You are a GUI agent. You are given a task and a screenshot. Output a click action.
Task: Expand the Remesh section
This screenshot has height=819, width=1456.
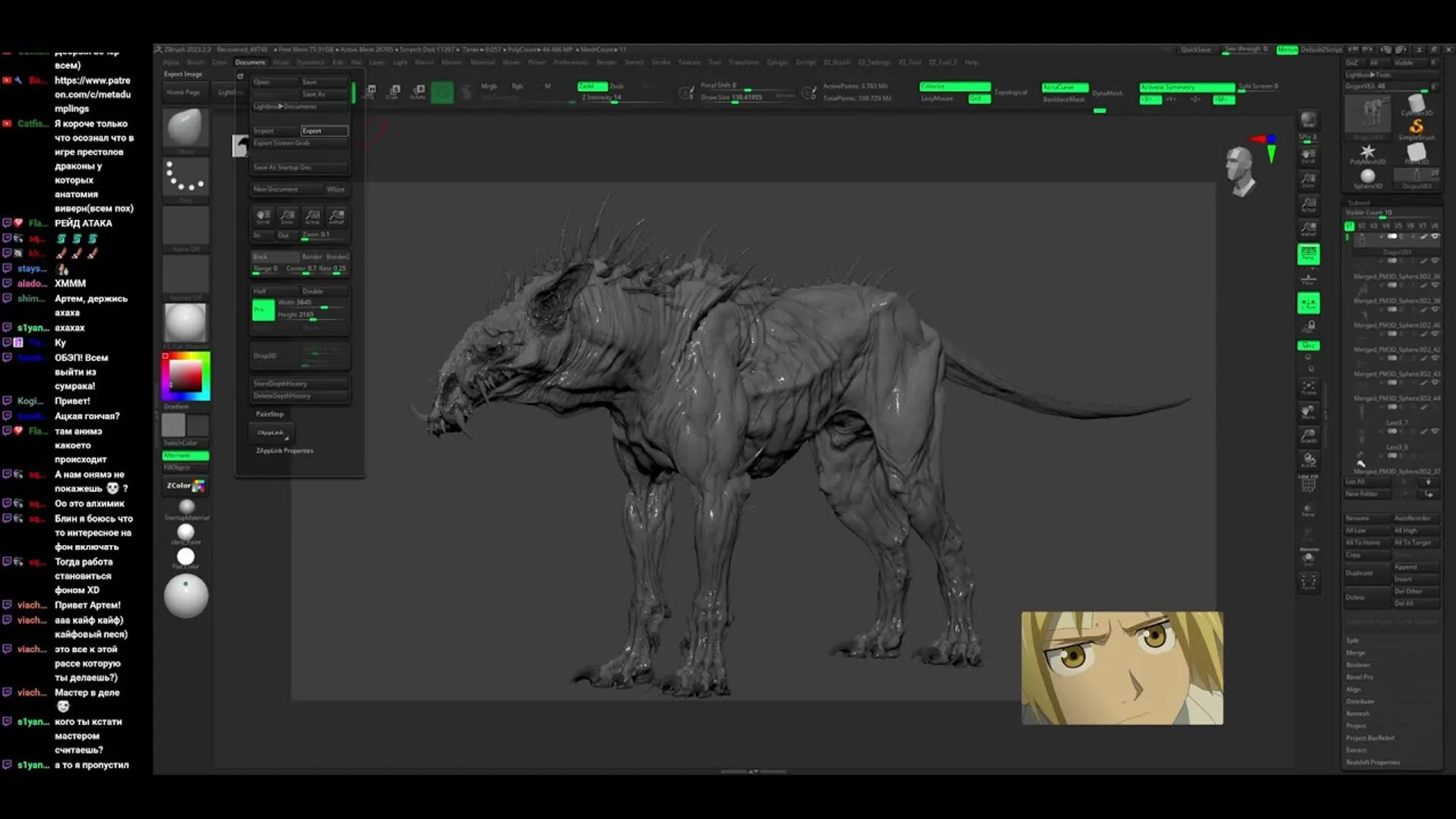(x=1357, y=713)
